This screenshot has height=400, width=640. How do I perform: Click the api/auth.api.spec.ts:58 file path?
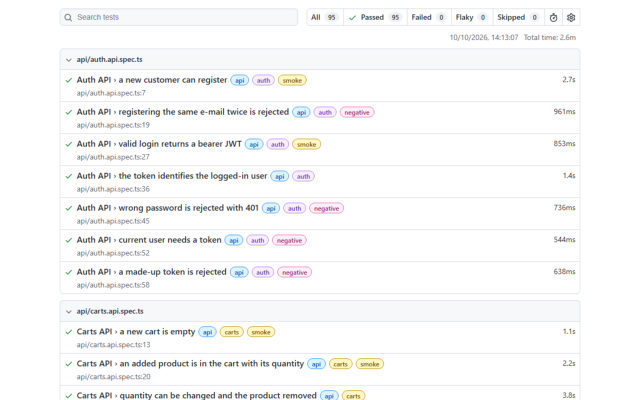coord(113,285)
